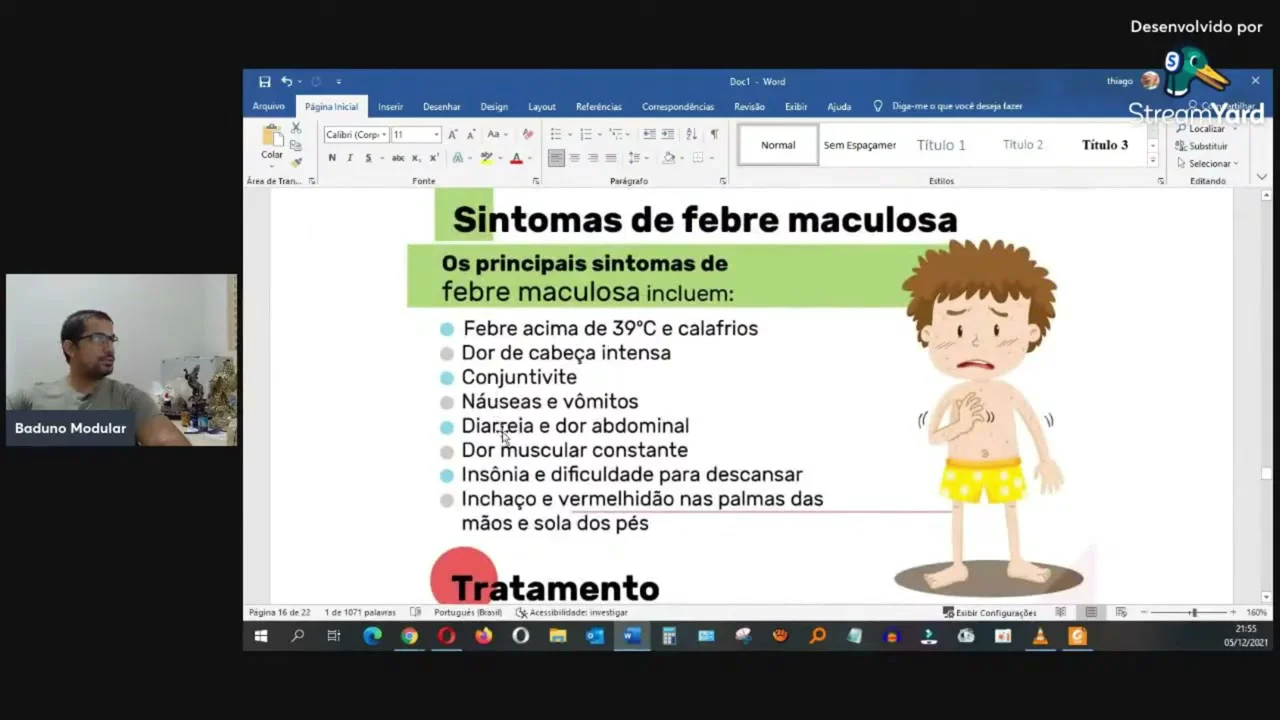Switch to the Inserir tab
This screenshot has width=1280, height=720.
(x=390, y=107)
